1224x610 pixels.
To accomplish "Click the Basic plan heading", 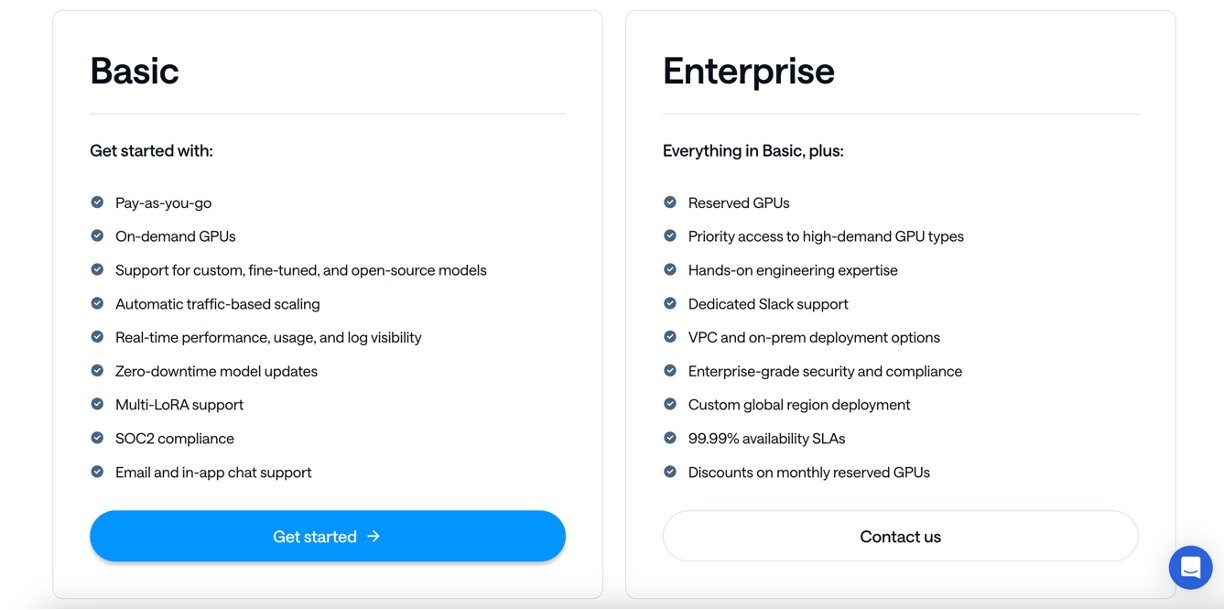I will (134, 71).
